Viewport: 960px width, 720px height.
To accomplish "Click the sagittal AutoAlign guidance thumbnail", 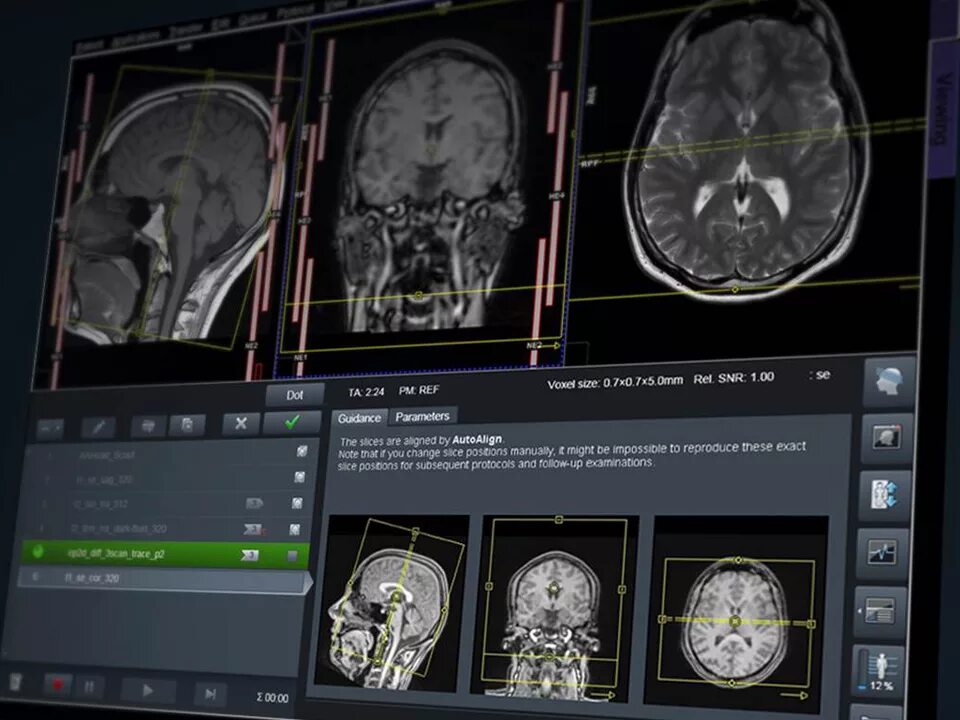I will (x=391, y=601).
